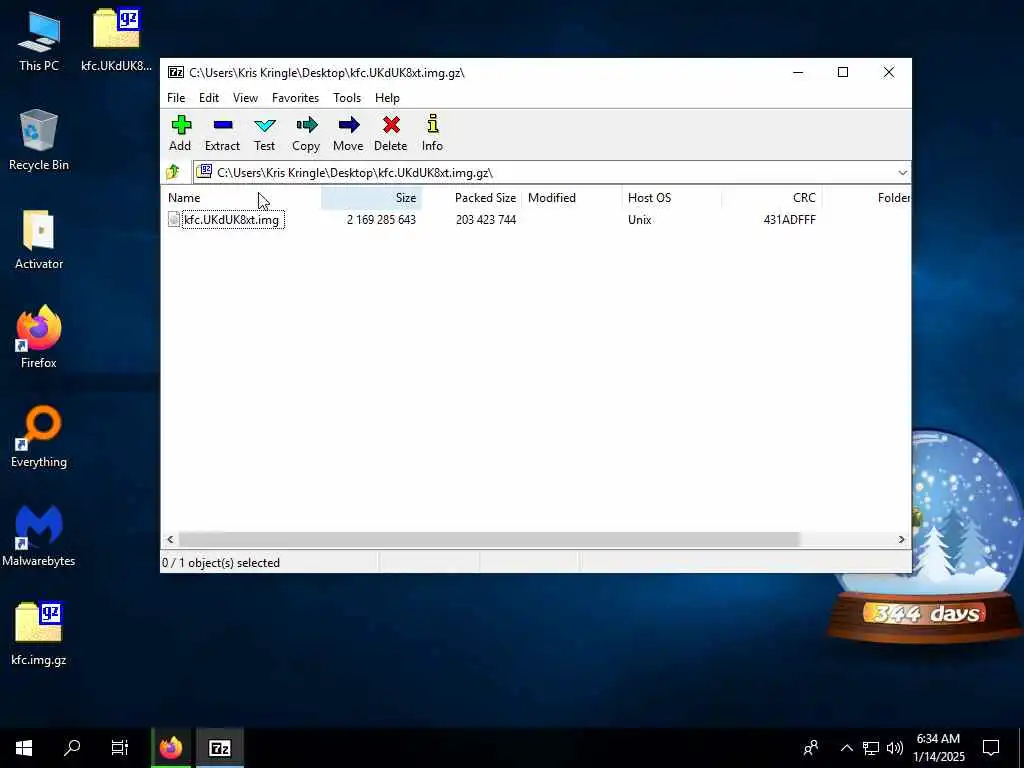Open the notification center icon
The width and height of the screenshot is (1024, 768).
pos(991,748)
